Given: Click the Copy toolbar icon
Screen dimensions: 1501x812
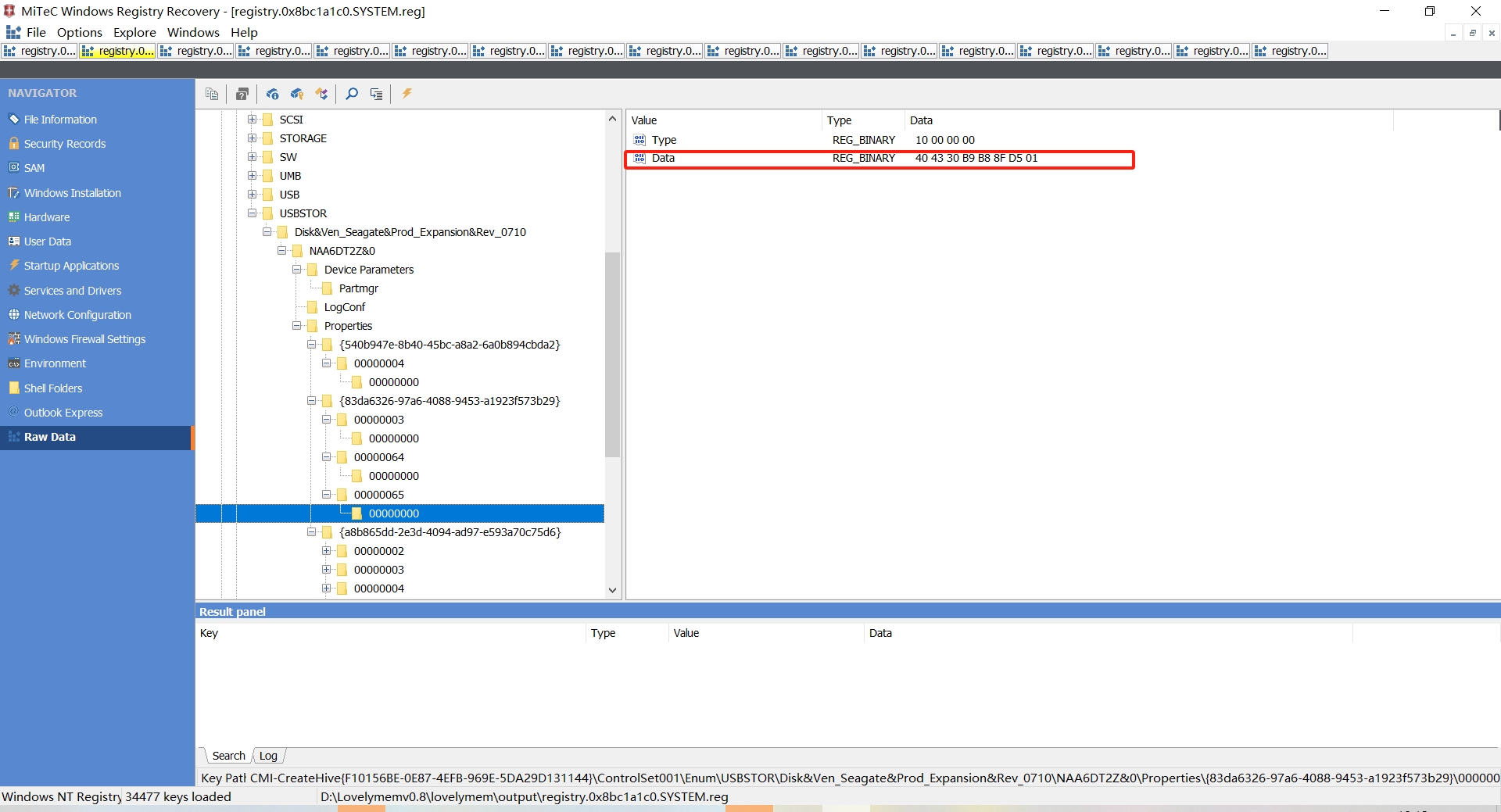Looking at the screenshot, I should [212, 94].
